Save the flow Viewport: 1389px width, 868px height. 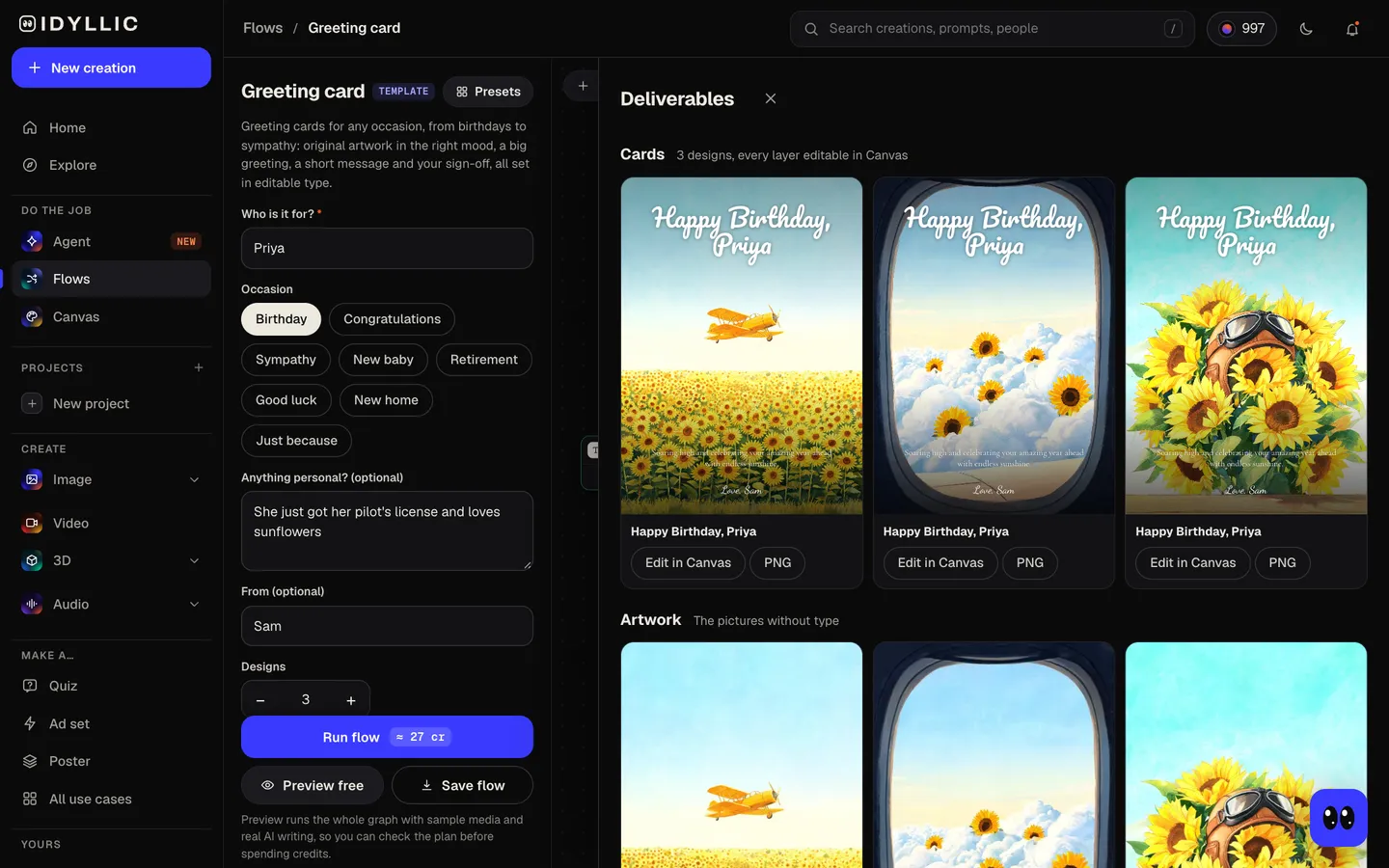pos(462,785)
